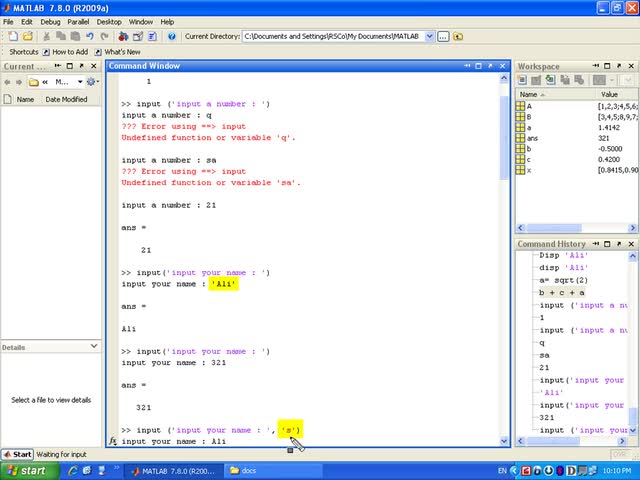Click the New variable icon in Workspace
640x480 pixels.
point(522,80)
